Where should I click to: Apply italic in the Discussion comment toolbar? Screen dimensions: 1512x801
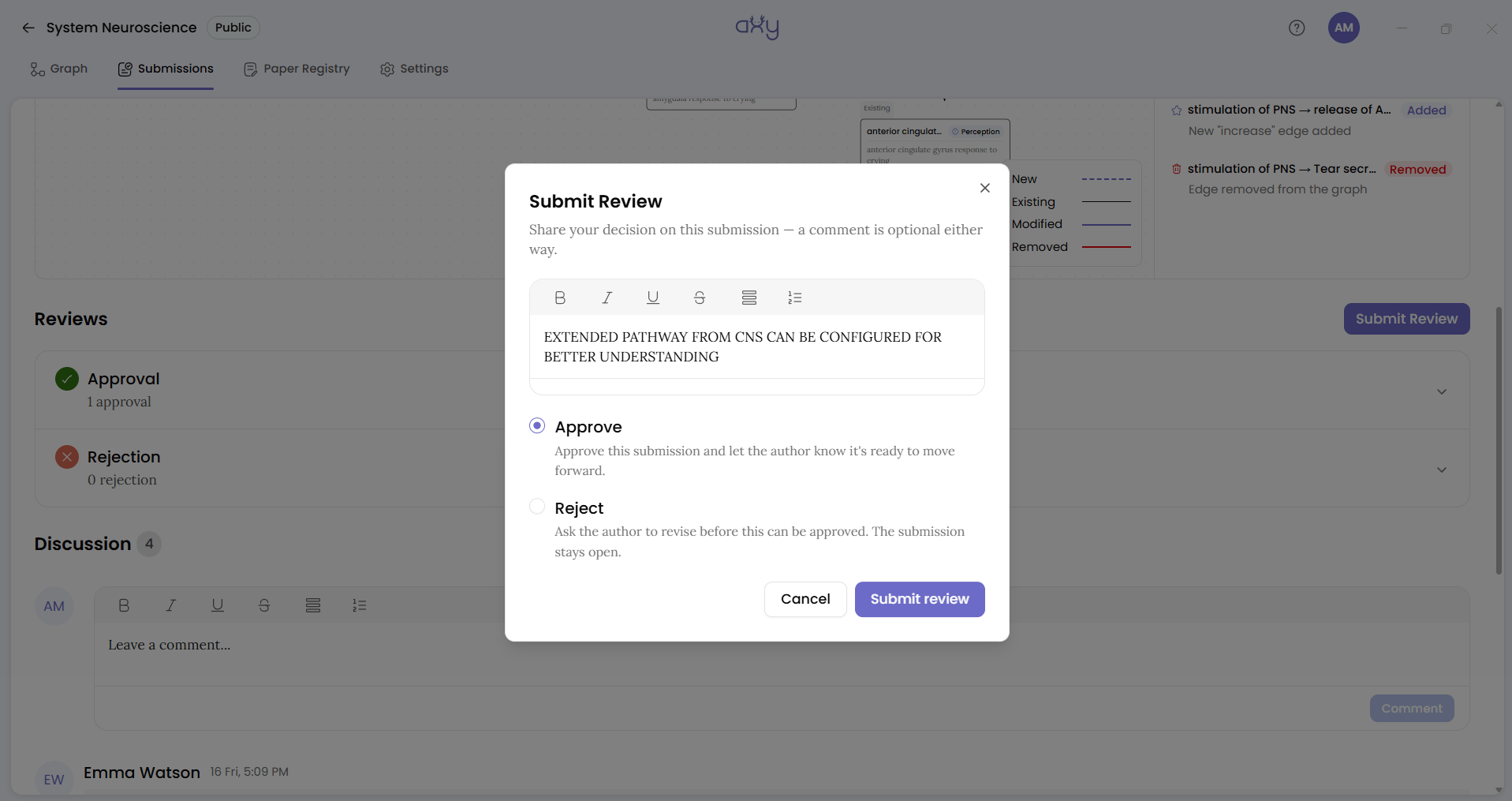pyautogui.click(x=170, y=605)
